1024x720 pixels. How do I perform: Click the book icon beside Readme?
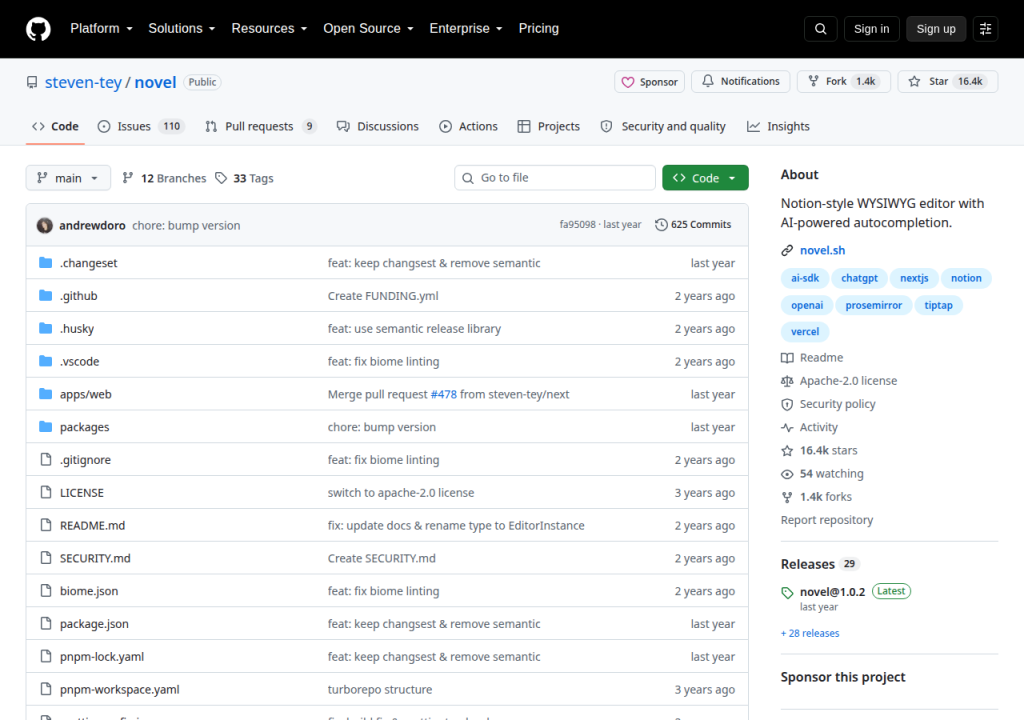787,358
